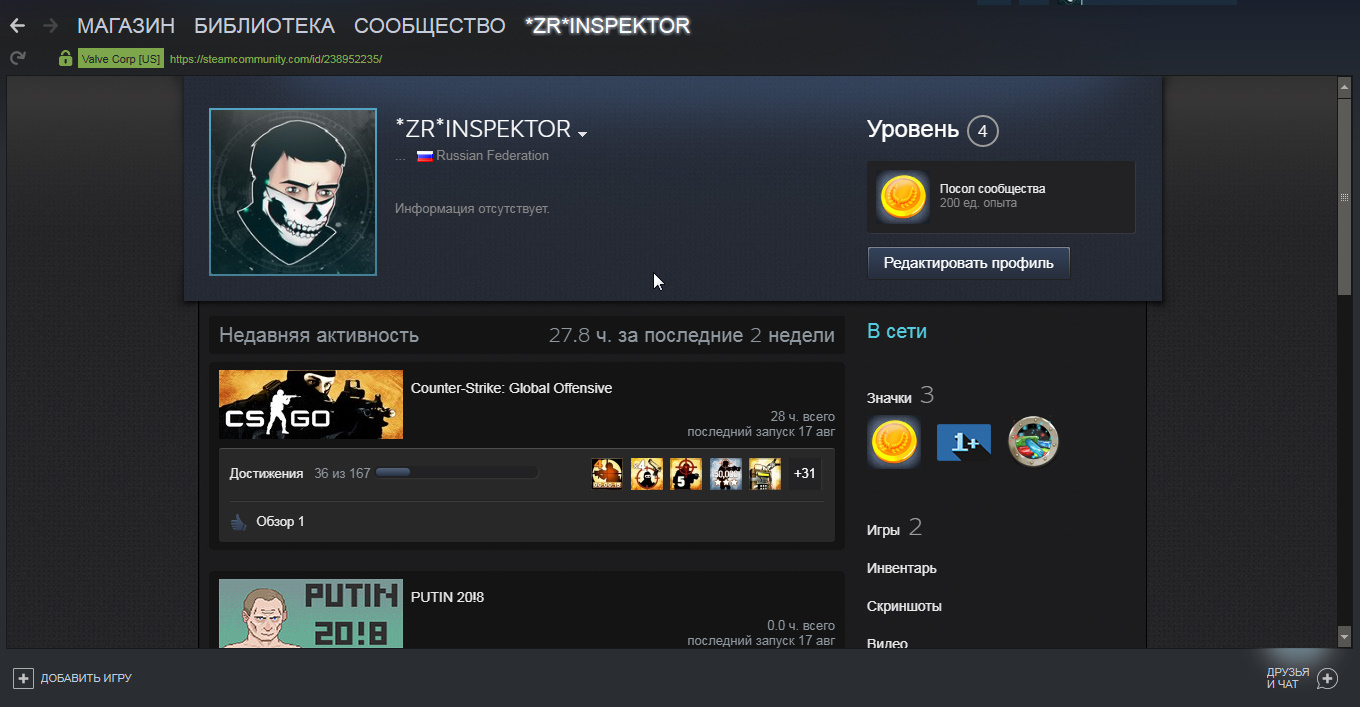Image resolution: width=1360 pixels, height=707 pixels.
Task: Open the blue 1+ badge
Action: 963,441
